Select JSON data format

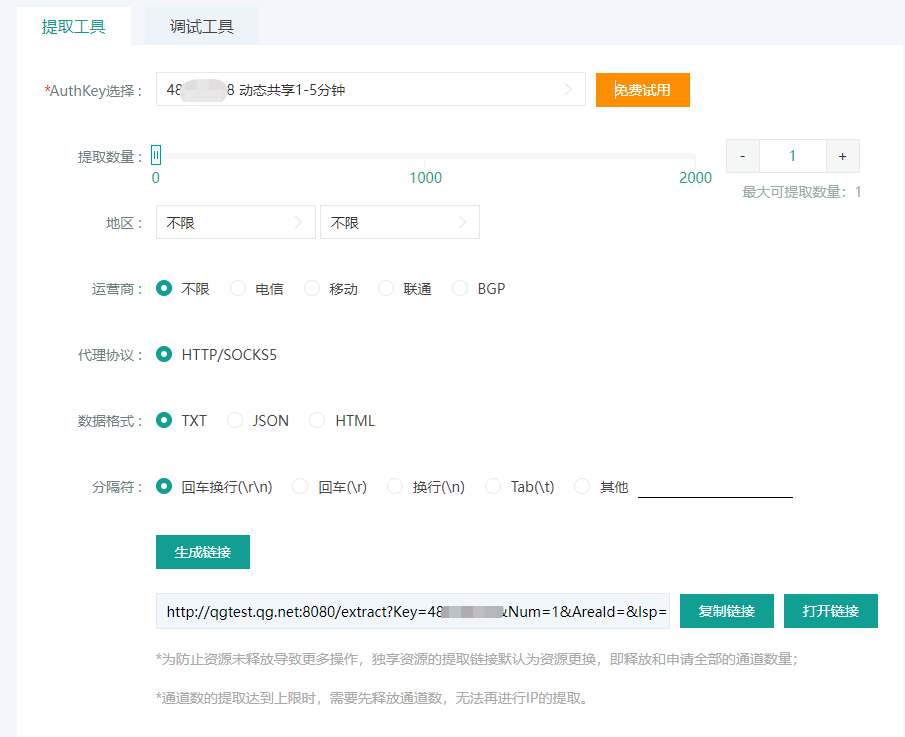tap(236, 421)
